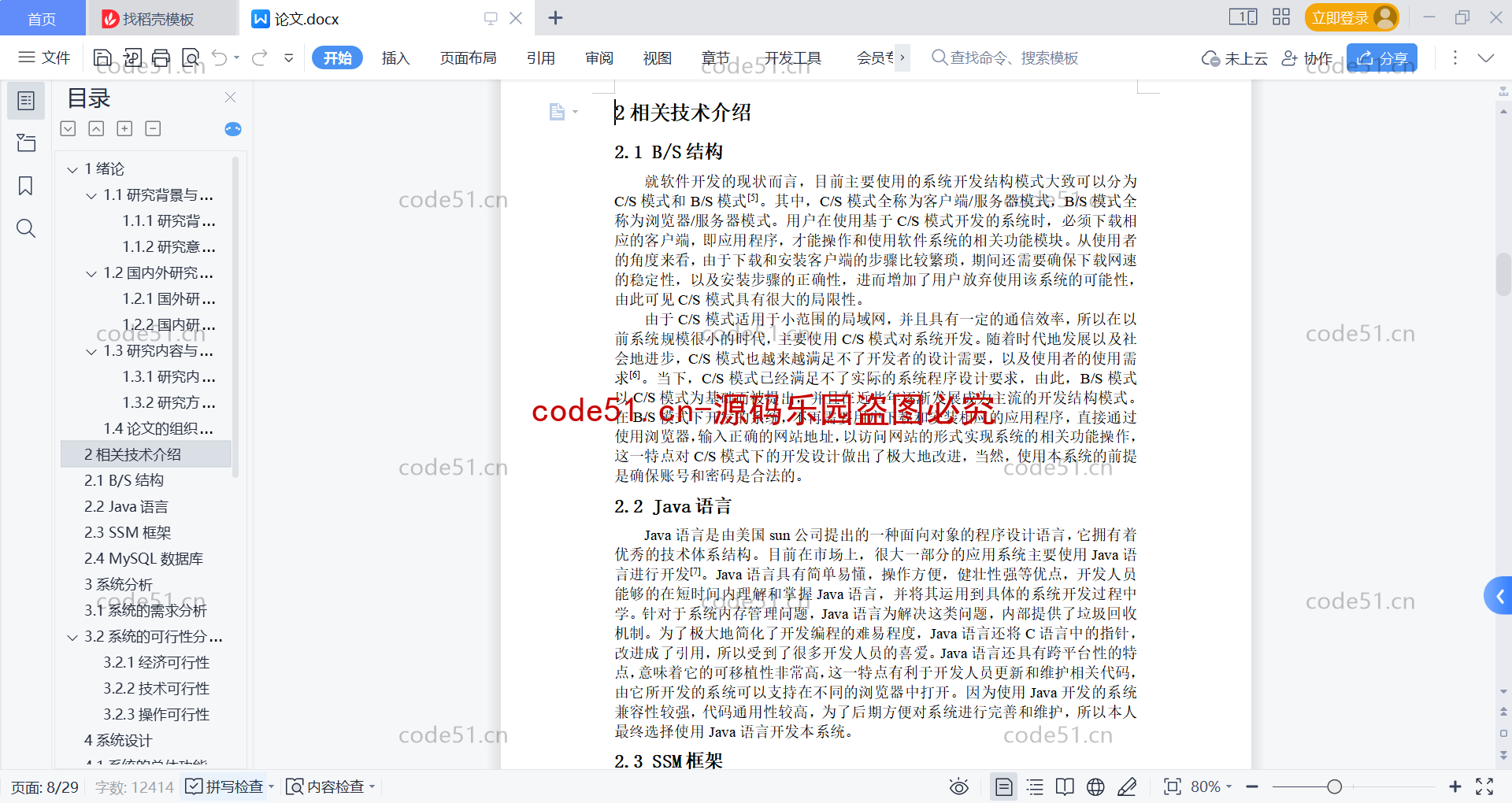This screenshot has width=1512, height=803.
Task: Open the bookmark icon in left sidebar
Action: (x=26, y=186)
